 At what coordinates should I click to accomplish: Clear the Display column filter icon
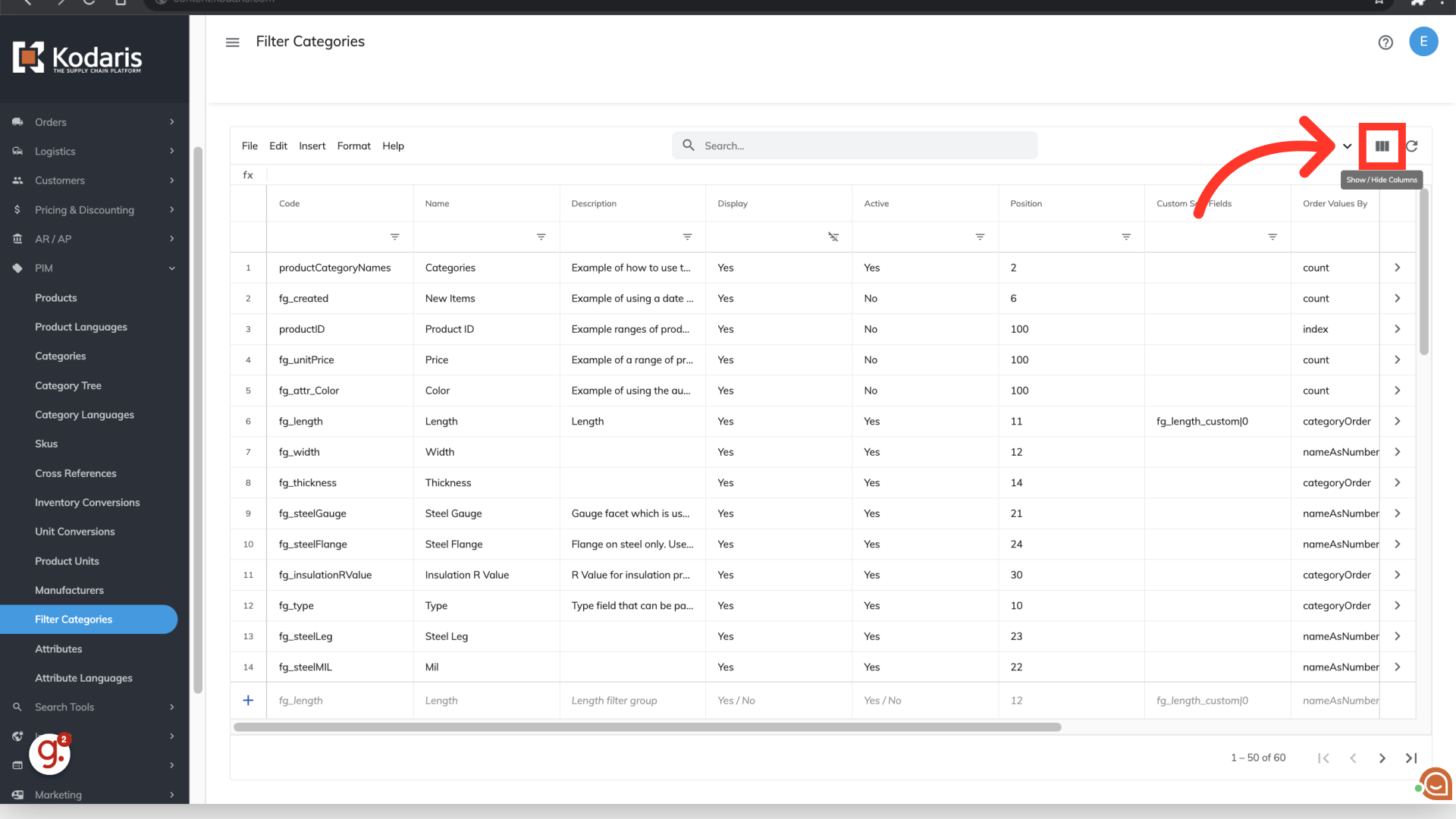(833, 237)
